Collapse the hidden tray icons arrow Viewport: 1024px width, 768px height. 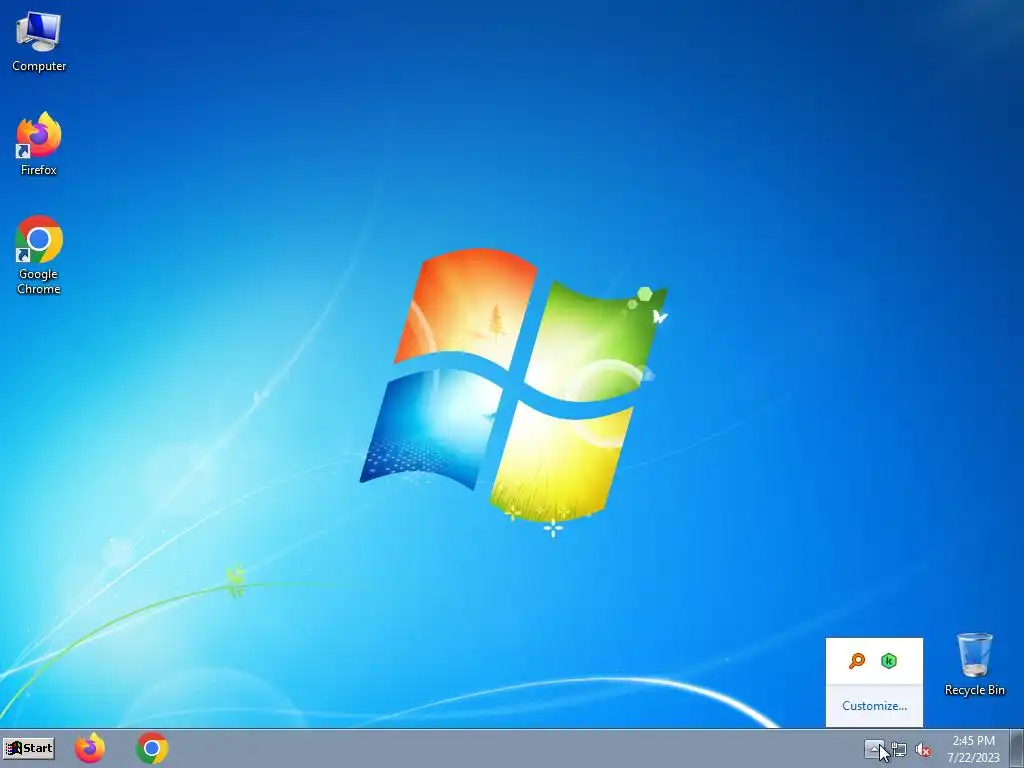(874, 749)
